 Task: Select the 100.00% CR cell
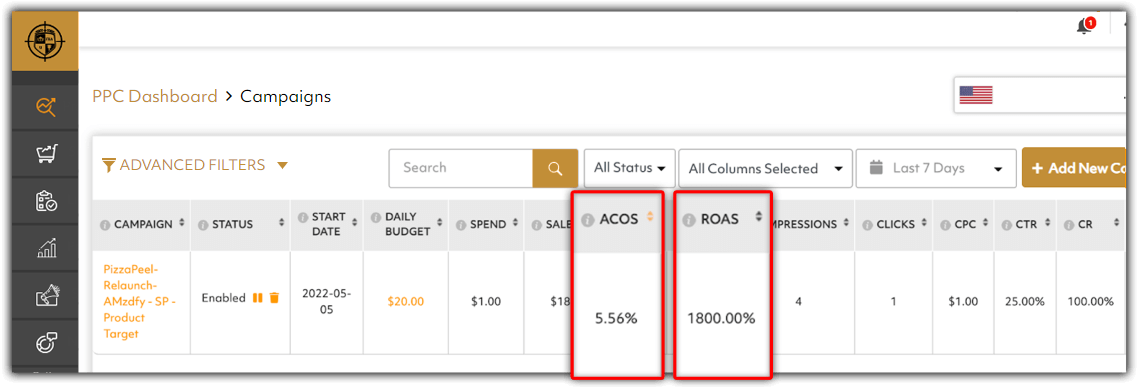click(x=1090, y=302)
